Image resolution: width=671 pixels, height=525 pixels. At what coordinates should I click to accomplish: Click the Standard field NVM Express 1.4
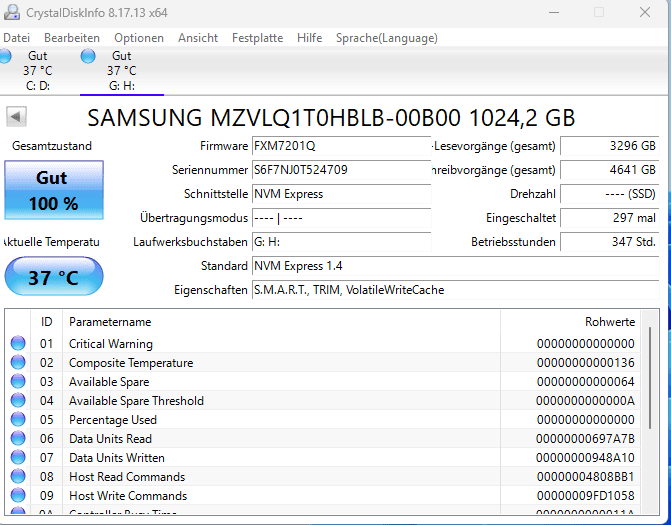(x=455, y=266)
